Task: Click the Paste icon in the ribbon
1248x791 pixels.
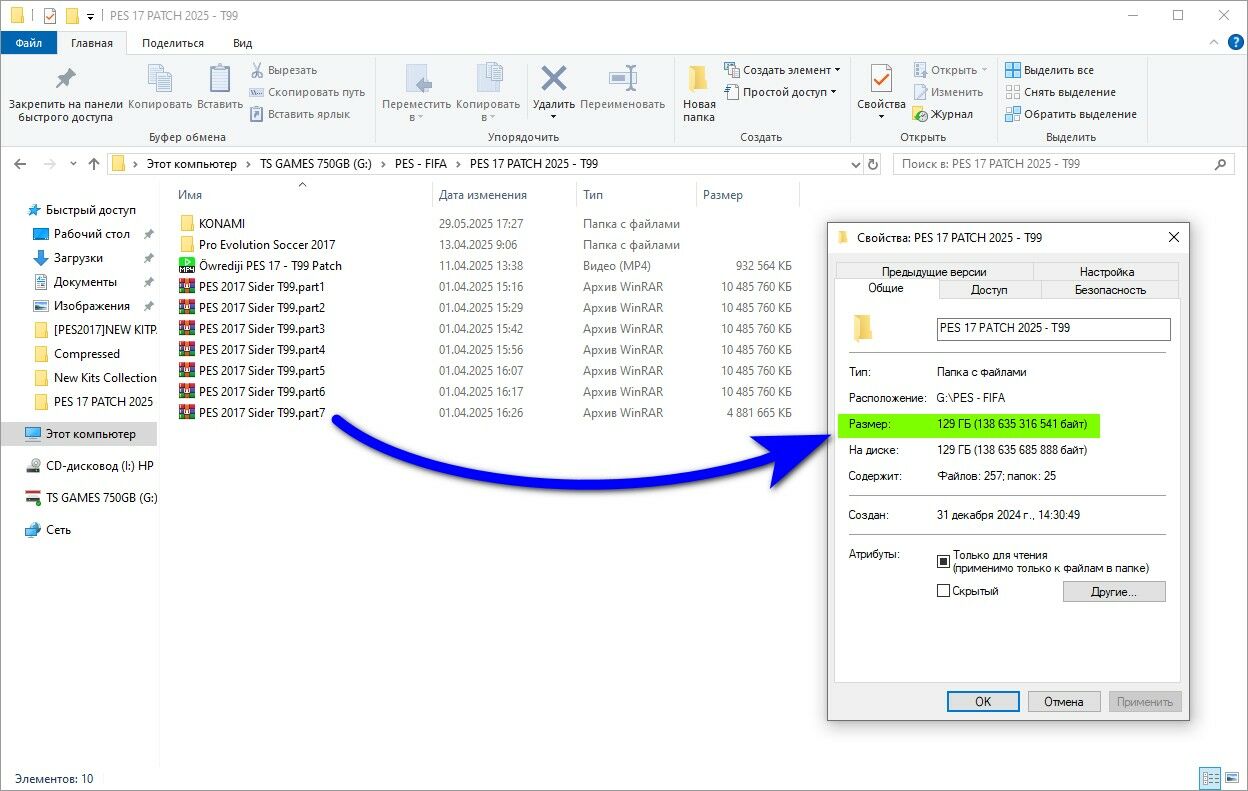Action: pos(219,79)
